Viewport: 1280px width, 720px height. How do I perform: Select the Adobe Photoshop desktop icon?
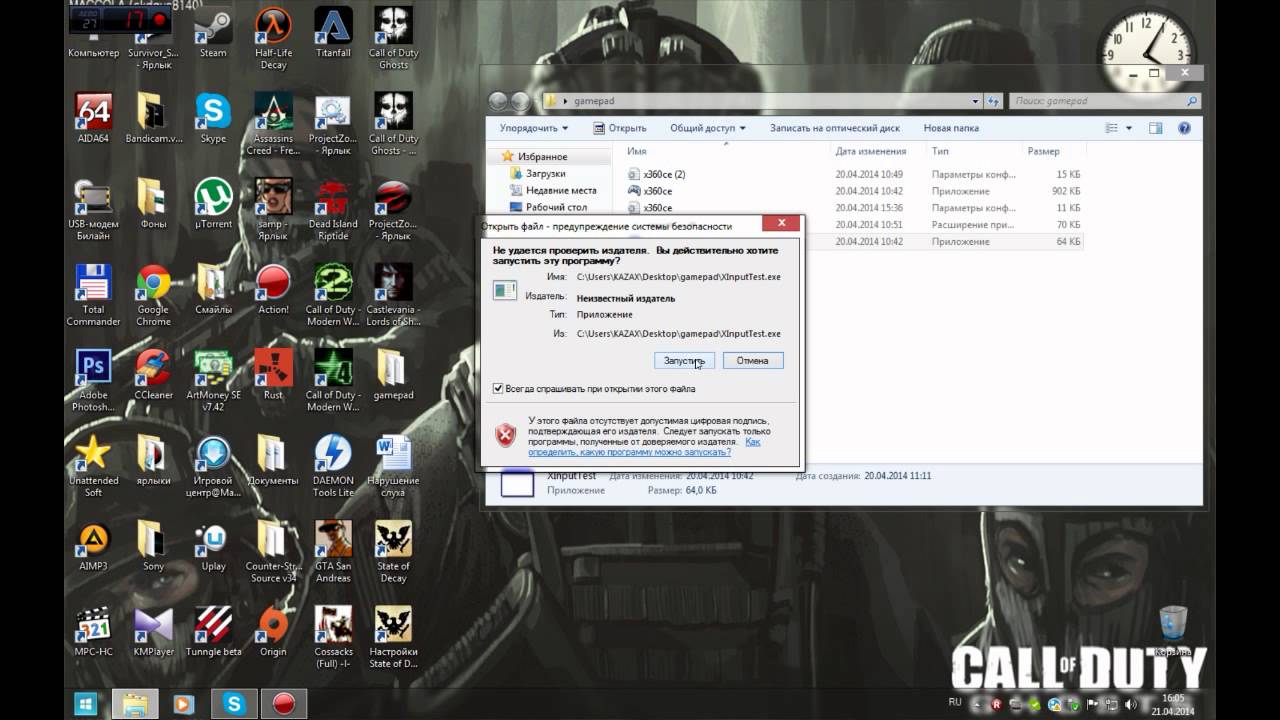pos(93,381)
